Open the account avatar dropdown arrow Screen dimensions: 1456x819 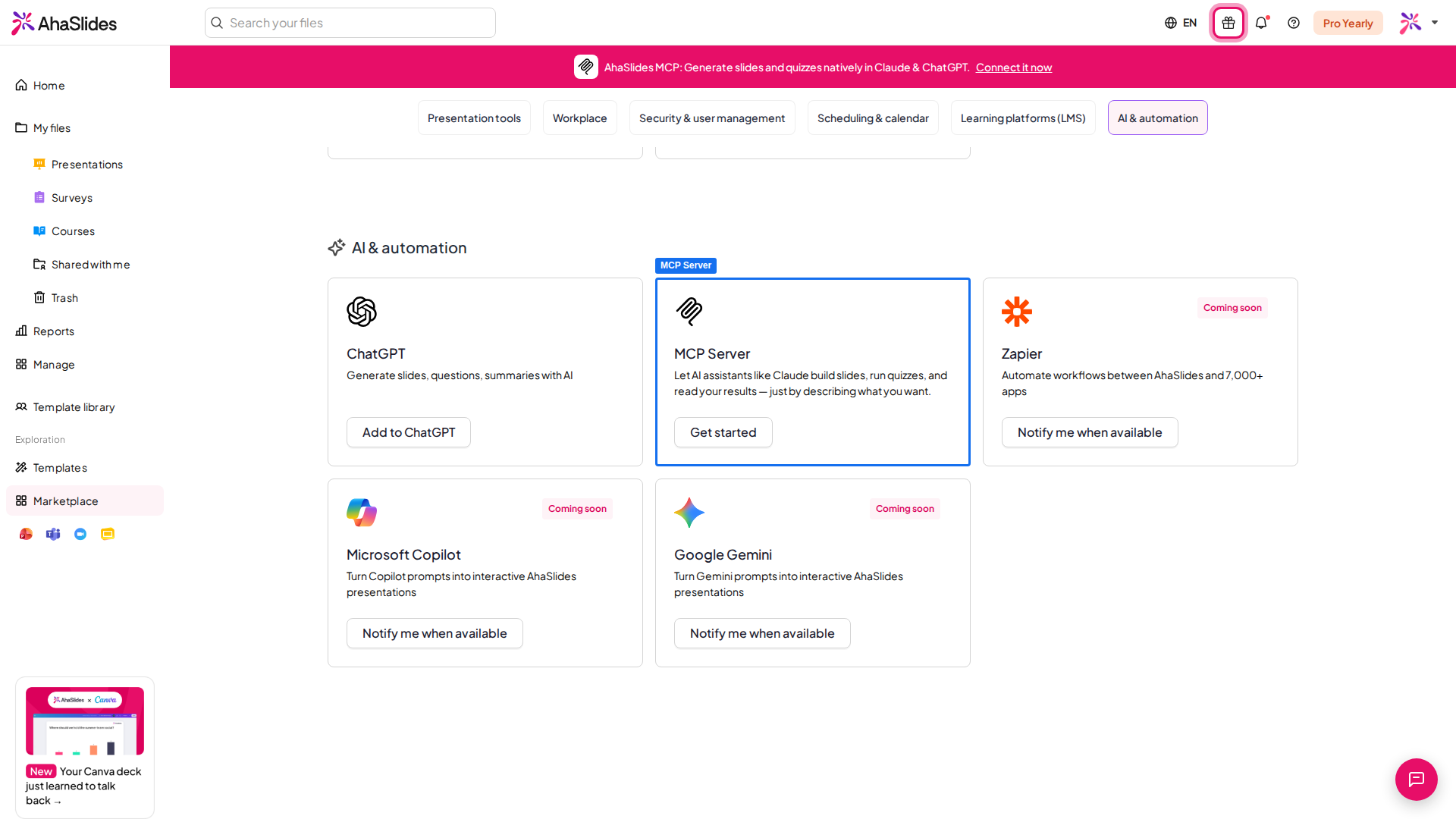[1435, 23]
